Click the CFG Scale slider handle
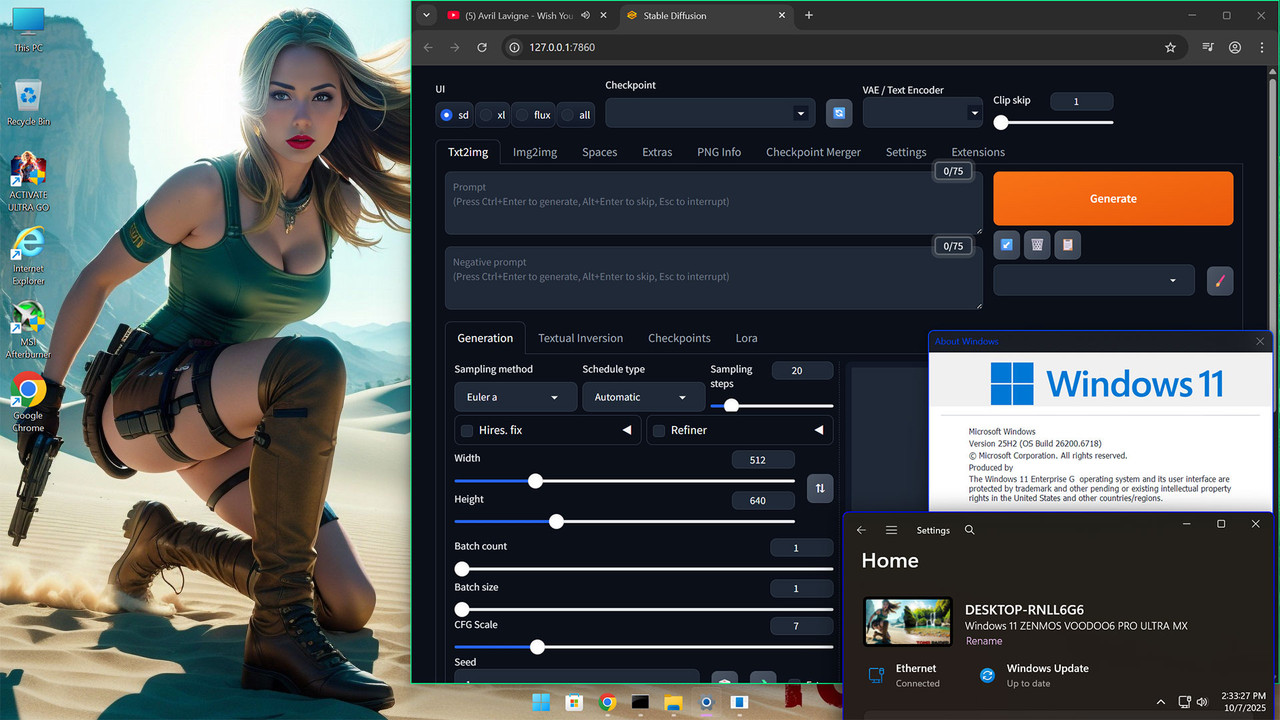The width and height of the screenshot is (1280, 720). 537,647
